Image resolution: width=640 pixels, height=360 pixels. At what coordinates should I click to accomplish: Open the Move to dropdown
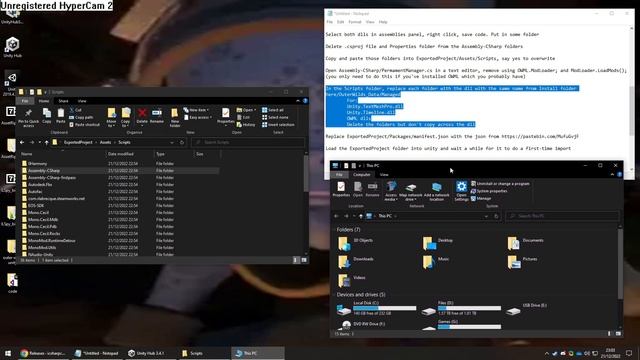[x=111, y=118]
